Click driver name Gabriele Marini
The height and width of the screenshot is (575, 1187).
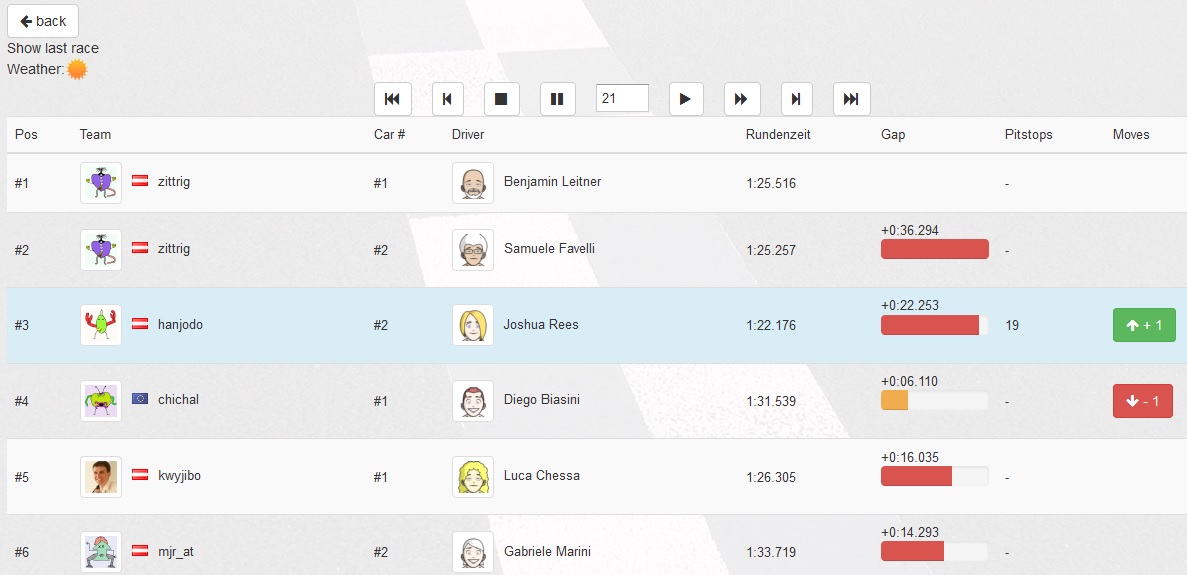(x=547, y=552)
